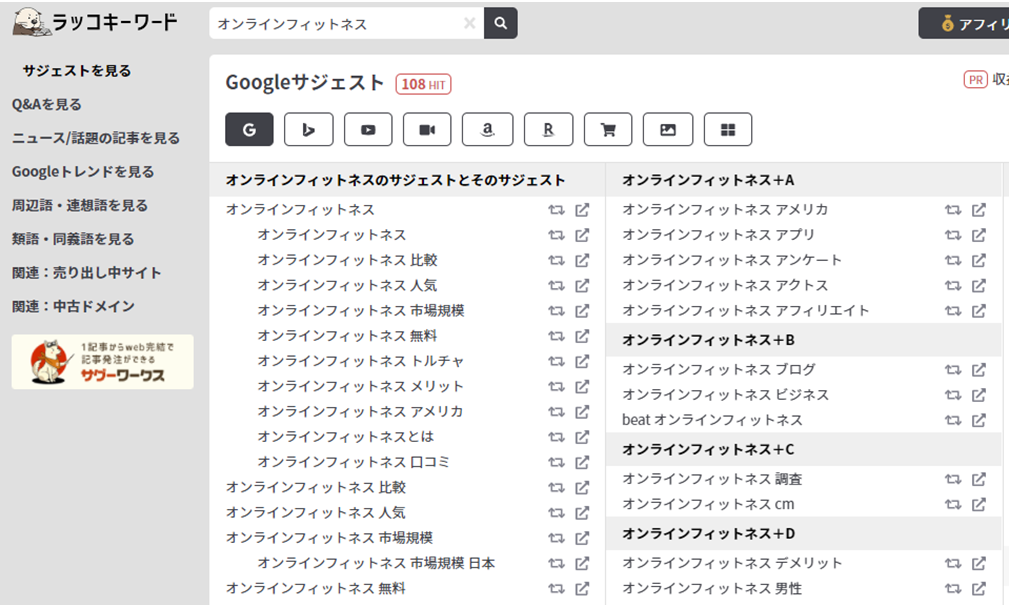Open 周辺語・連想語を見る
This screenshot has height=605, width=1010.
(80, 205)
